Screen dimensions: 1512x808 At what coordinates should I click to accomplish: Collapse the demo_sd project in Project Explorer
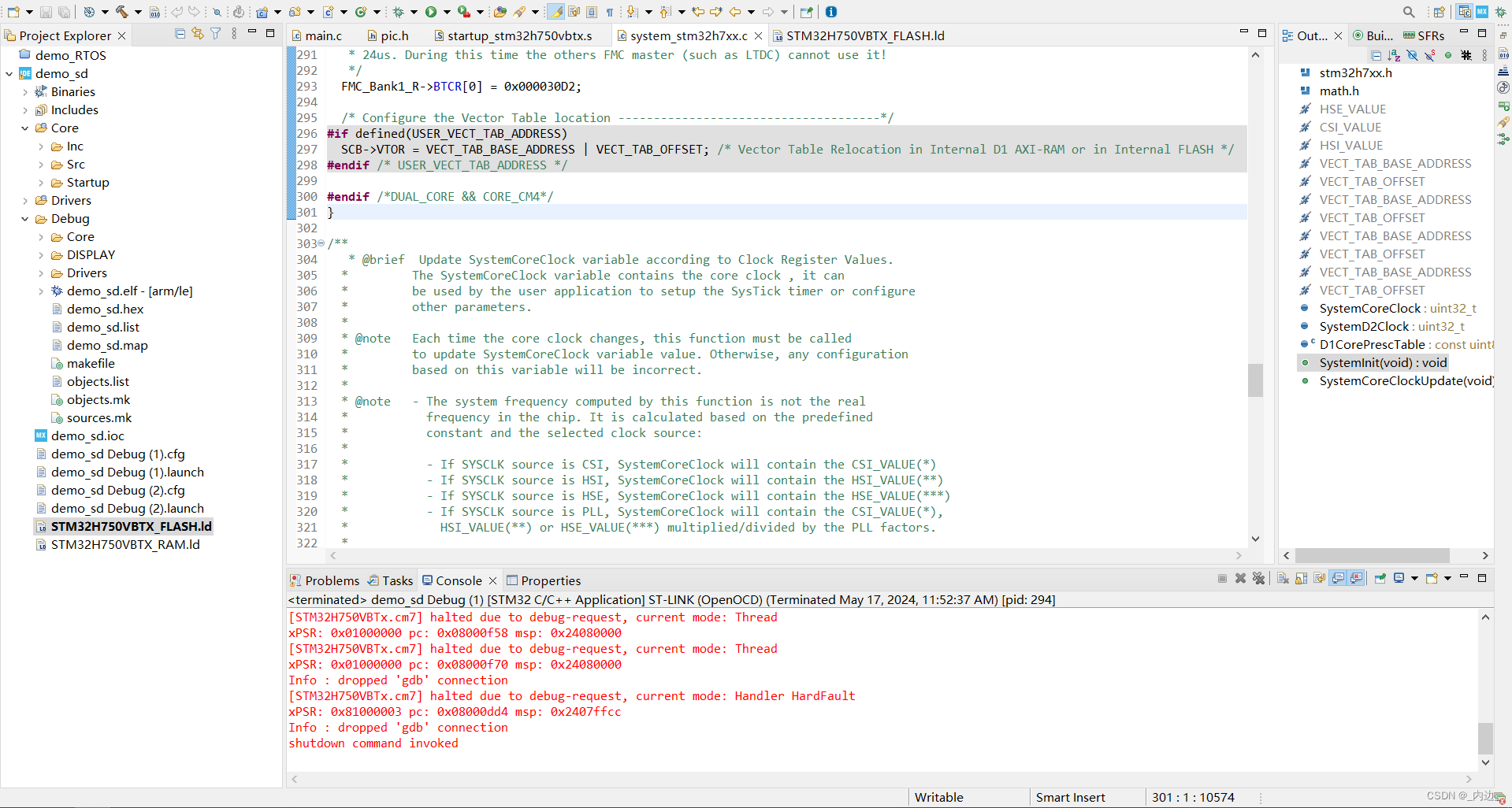[x=9, y=73]
